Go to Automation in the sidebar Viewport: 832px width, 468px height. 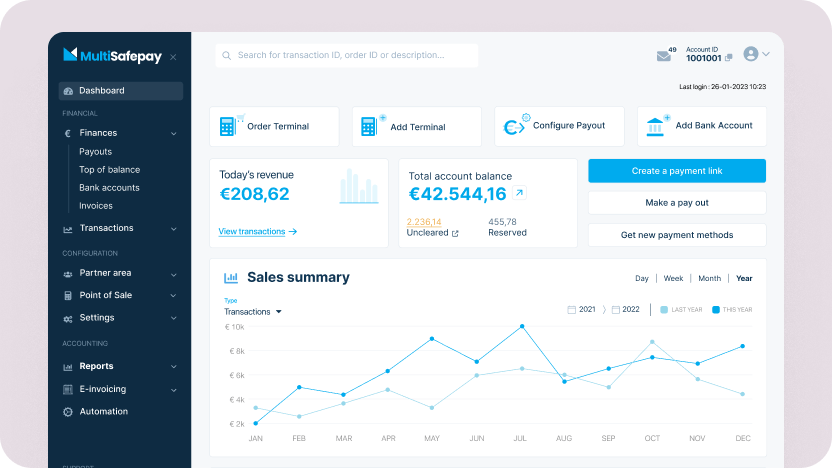[103, 411]
